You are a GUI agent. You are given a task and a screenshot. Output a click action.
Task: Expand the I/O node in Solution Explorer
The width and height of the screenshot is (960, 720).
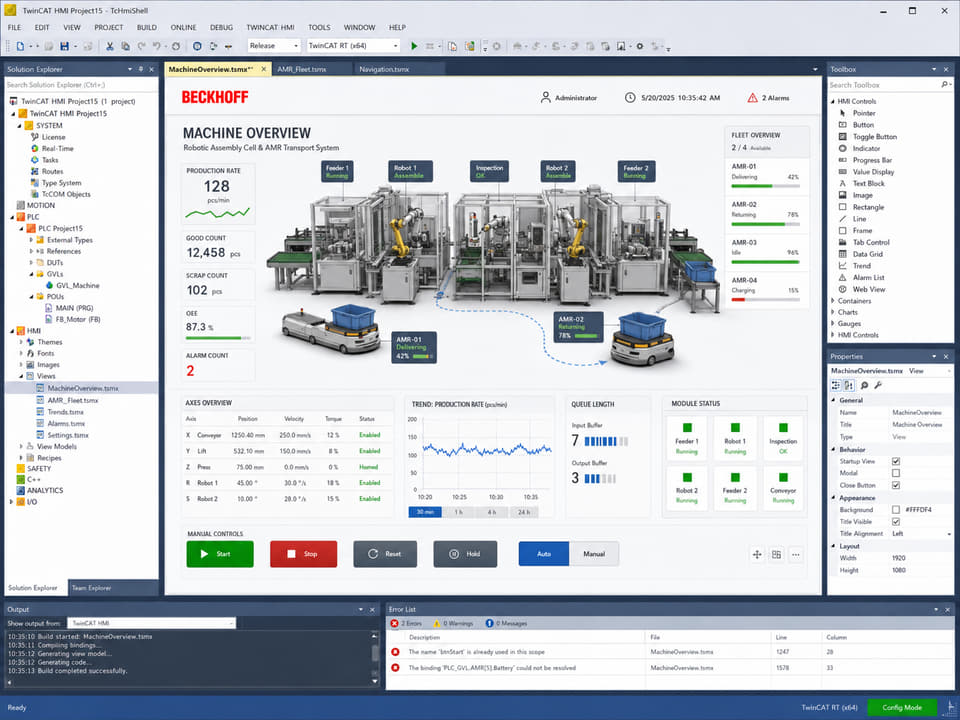(11, 502)
